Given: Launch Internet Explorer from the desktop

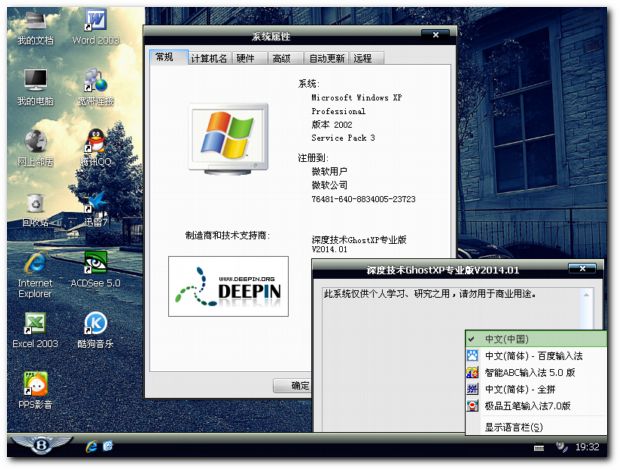Looking at the screenshot, I should [35, 263].
